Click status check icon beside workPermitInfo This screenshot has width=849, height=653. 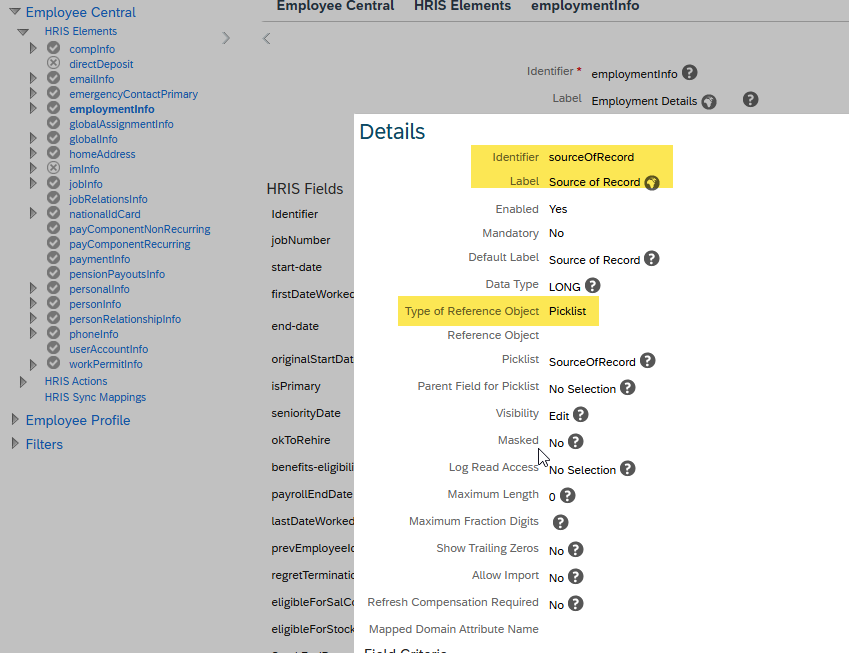click(x=53, y=363)
